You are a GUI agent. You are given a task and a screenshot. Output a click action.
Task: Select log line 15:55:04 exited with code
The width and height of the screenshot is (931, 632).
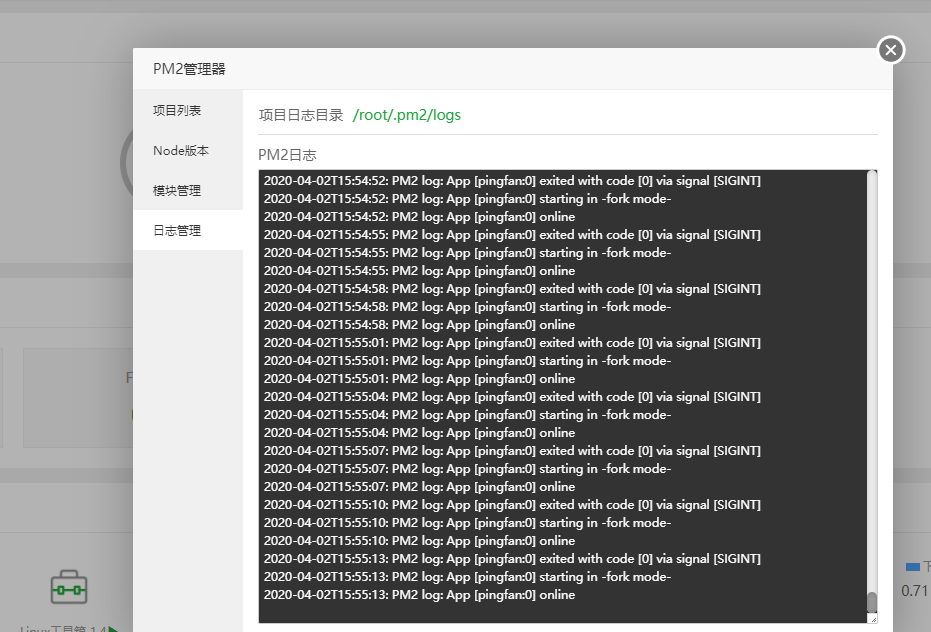click(x=512, y=397)
